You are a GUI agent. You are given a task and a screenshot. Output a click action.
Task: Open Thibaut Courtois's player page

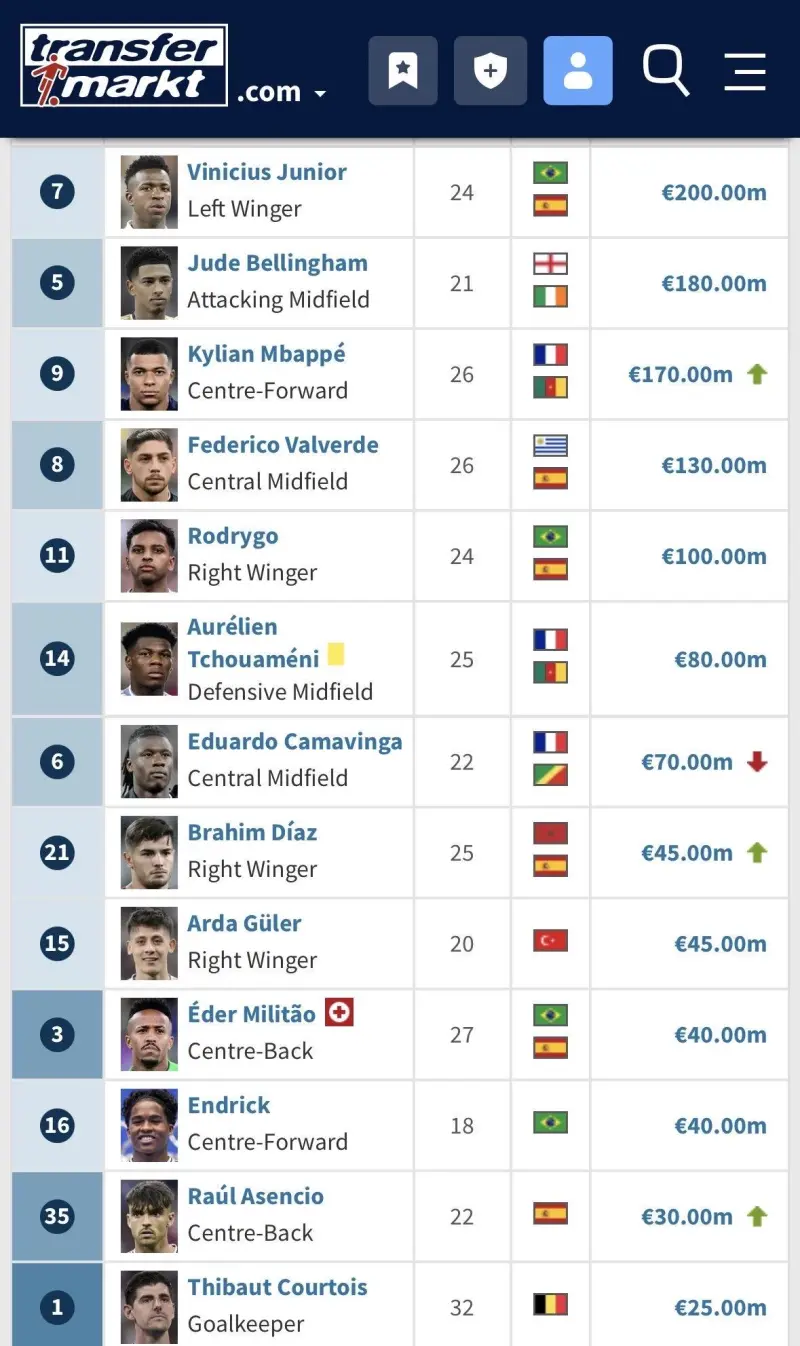coord(277,1287)
